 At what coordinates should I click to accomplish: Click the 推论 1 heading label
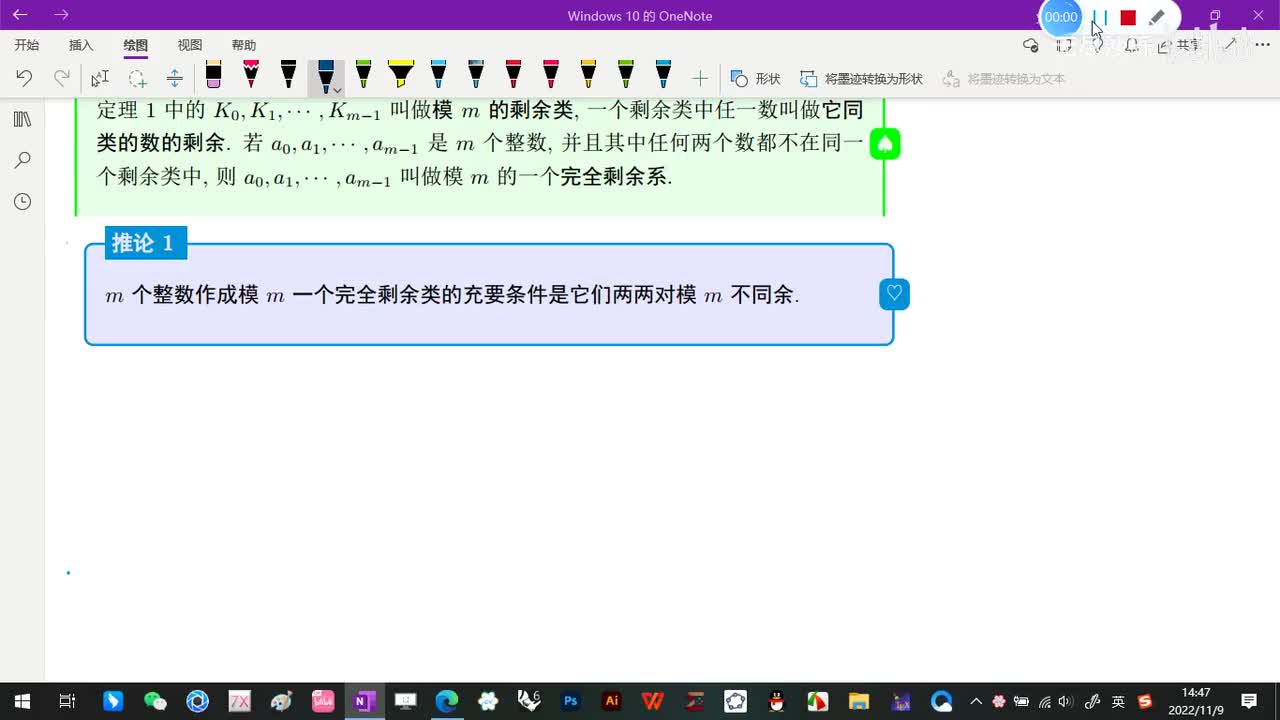tap(145, 243)
